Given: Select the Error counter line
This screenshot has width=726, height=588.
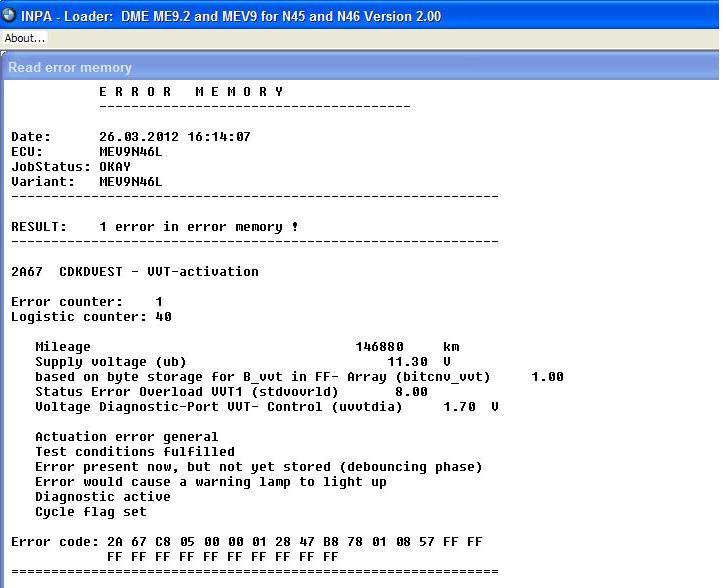Looking at the screenshot, I should pos(86,302).
